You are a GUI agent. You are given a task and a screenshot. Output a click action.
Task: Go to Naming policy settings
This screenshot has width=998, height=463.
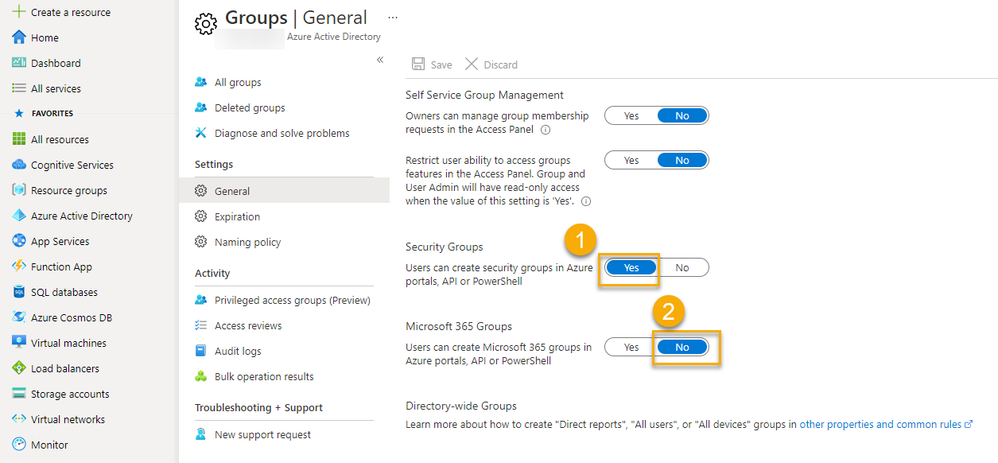[x=247, y=242]
